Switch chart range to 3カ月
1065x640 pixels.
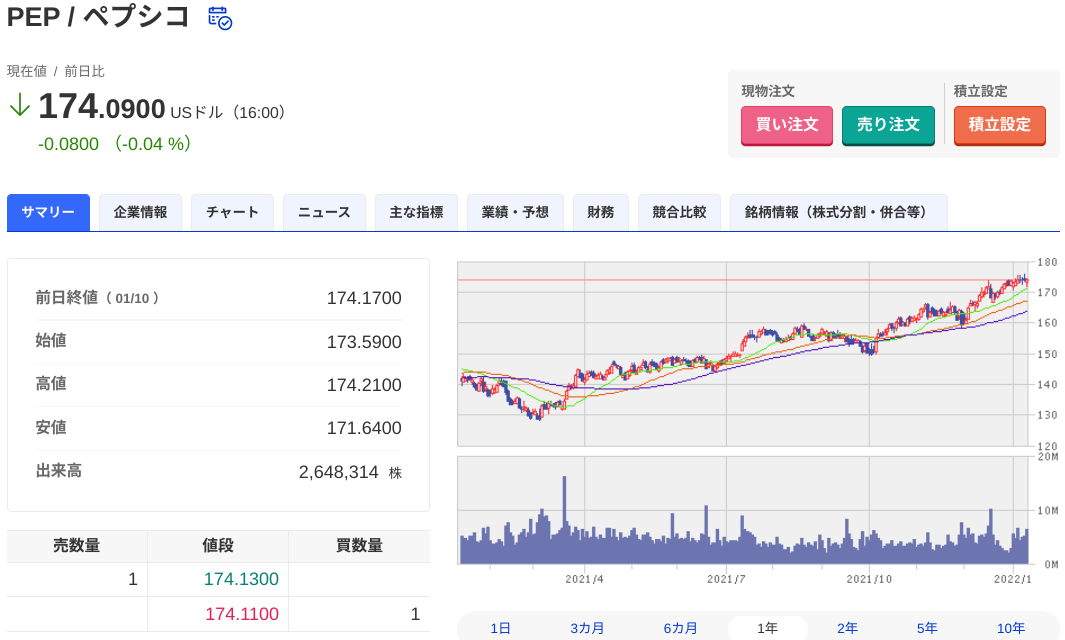click(x=587, y=628)
